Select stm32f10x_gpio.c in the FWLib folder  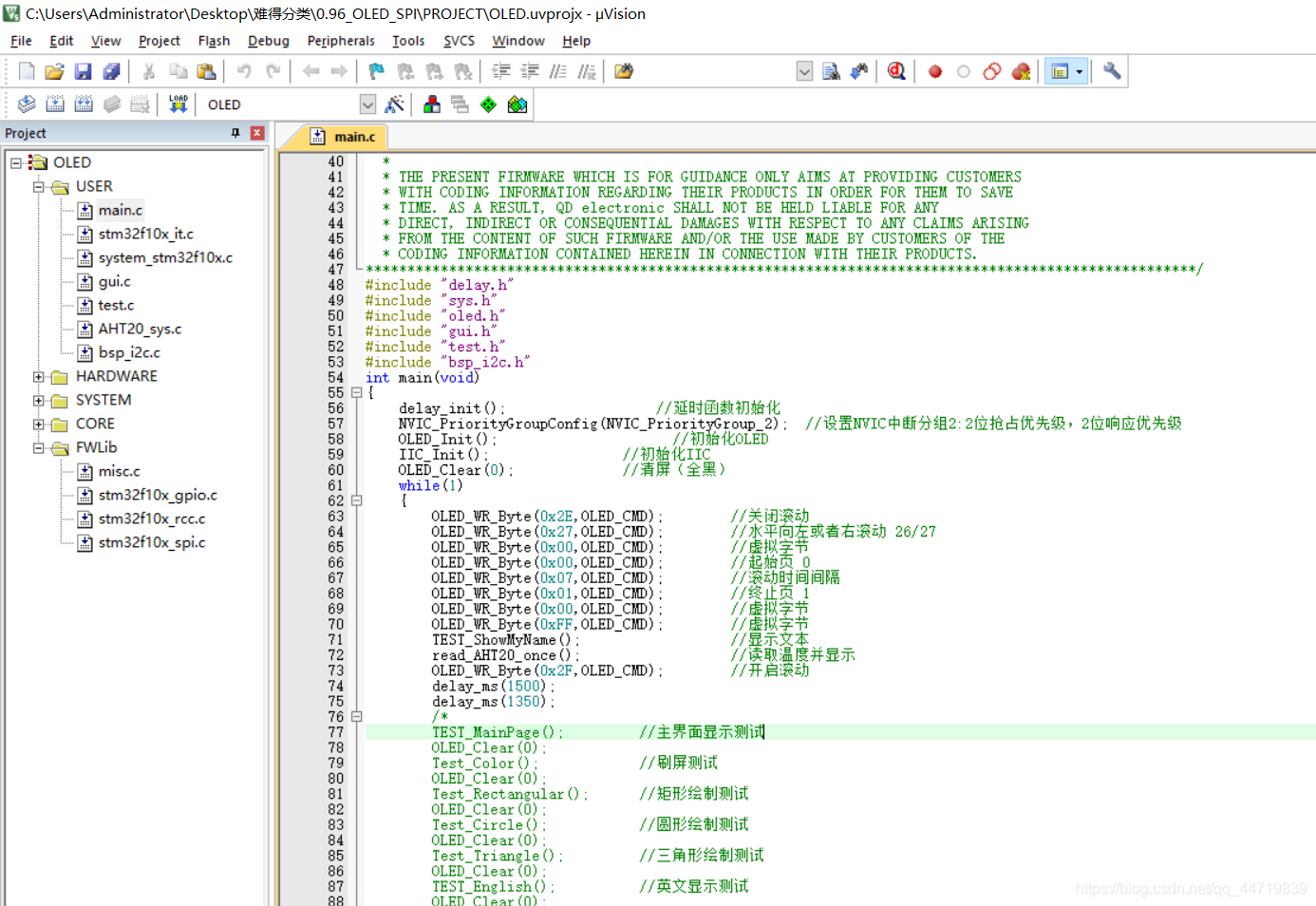158,495
